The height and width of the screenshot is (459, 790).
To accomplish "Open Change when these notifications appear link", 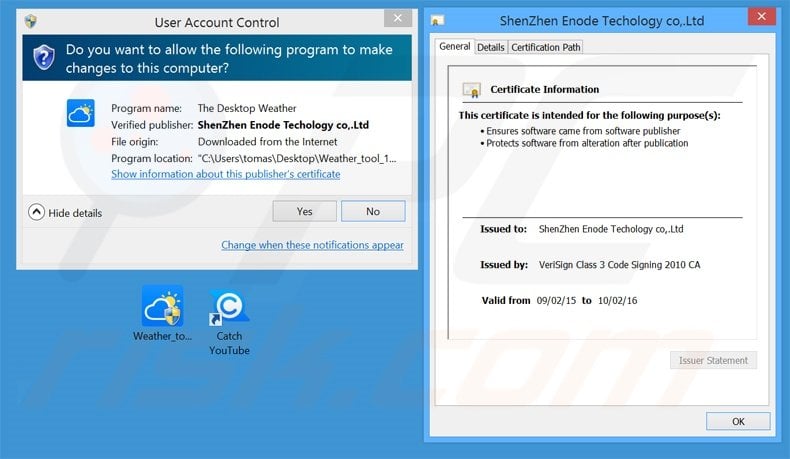I will (x=312, y=245).
